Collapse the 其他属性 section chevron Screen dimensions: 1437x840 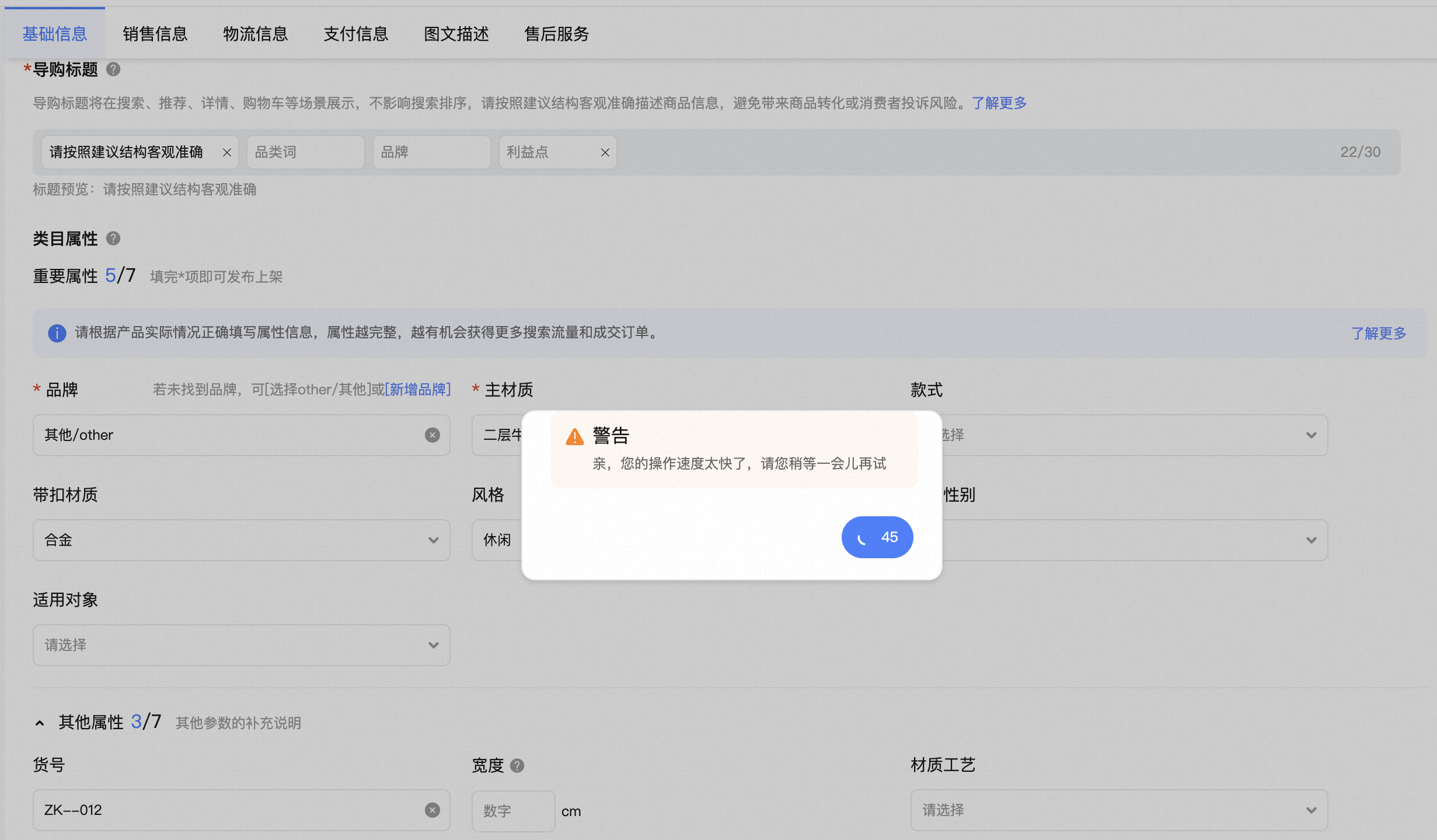(40, 723)
